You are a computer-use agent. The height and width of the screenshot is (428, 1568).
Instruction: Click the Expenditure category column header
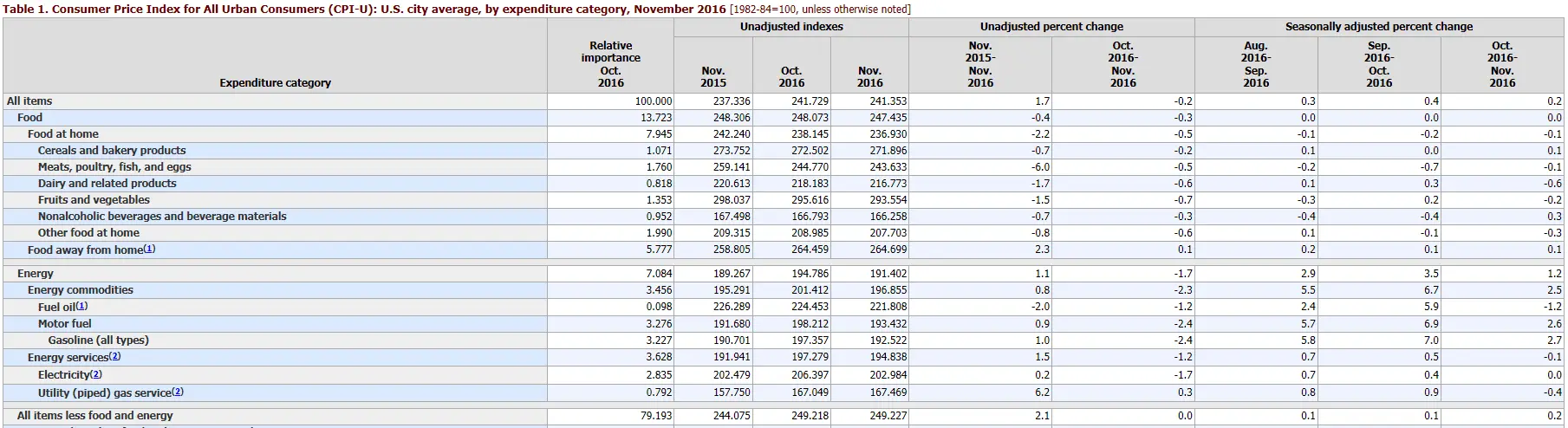coord(275,83)
